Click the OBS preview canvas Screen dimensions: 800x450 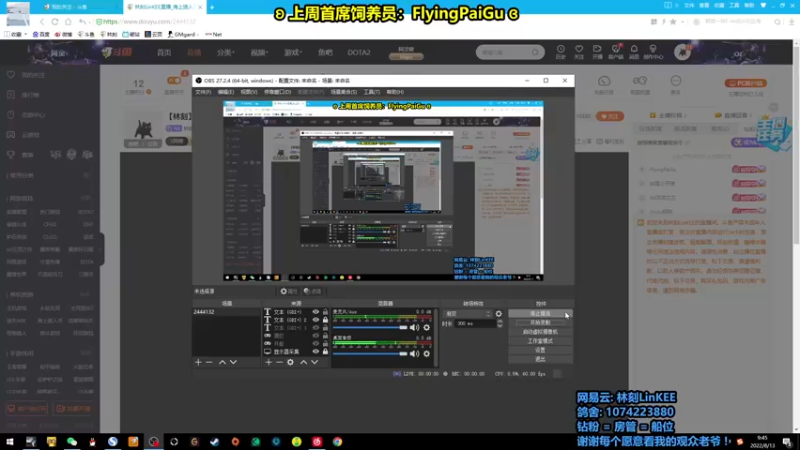click(383, 191)
